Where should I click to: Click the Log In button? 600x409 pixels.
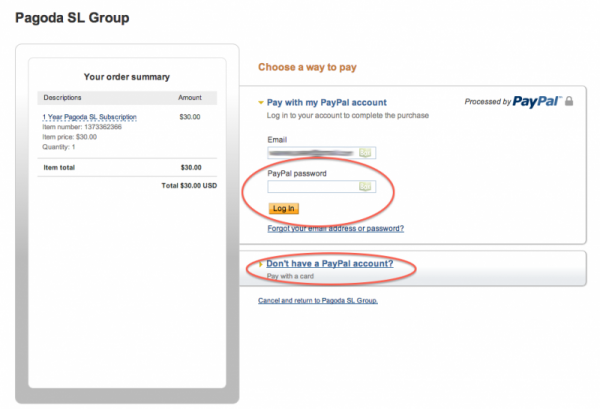pyautogui.click(x=284, y=209)
